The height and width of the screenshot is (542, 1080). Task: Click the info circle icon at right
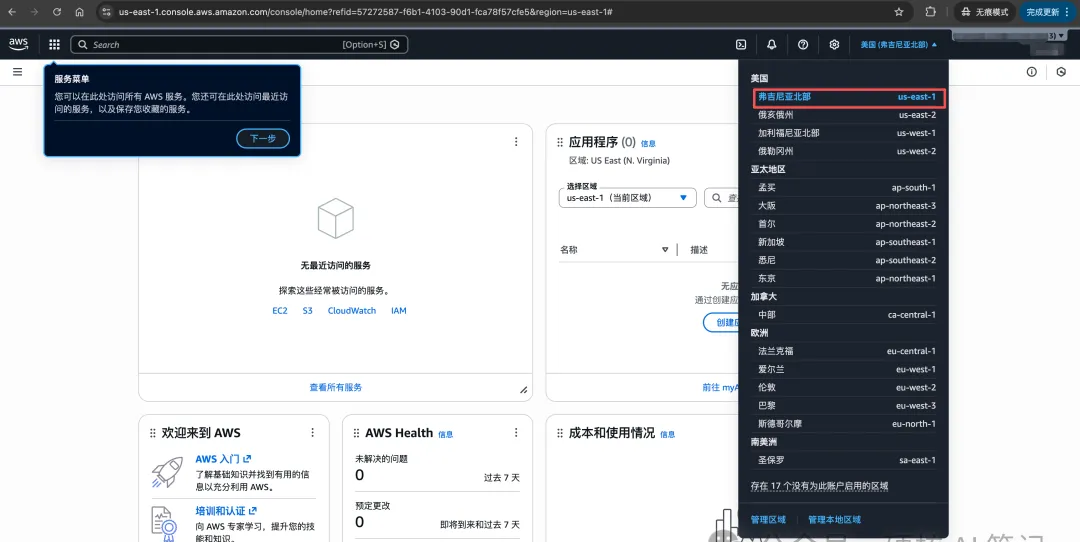[x=1032, y=72]
